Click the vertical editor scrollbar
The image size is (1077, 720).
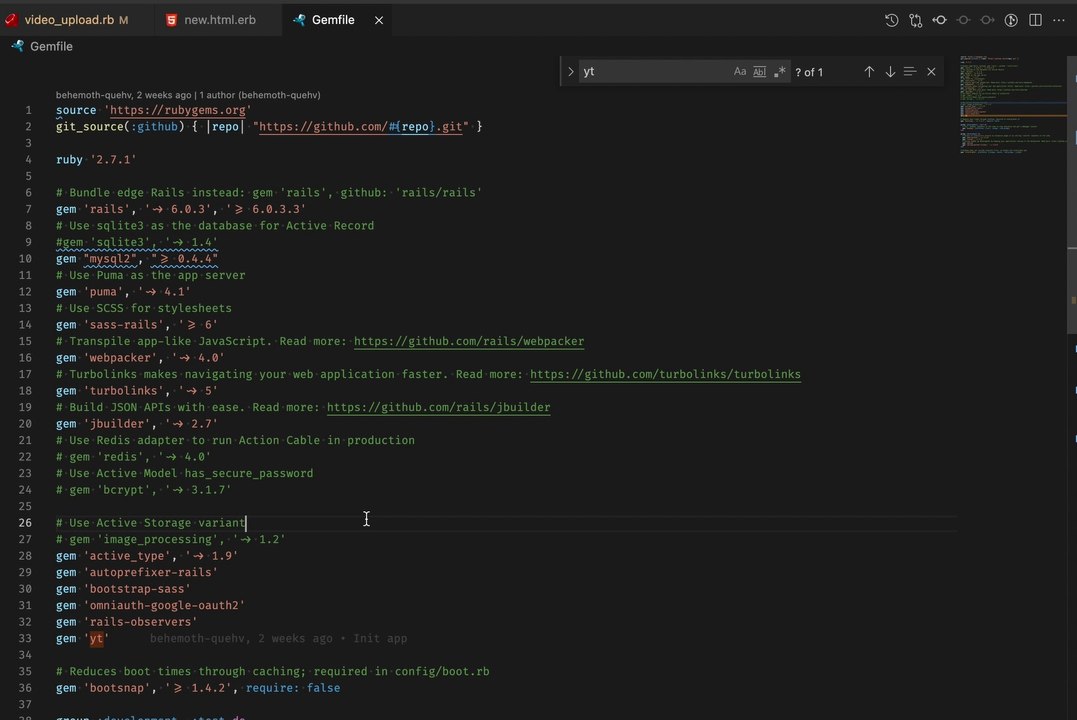point(1072,196)
